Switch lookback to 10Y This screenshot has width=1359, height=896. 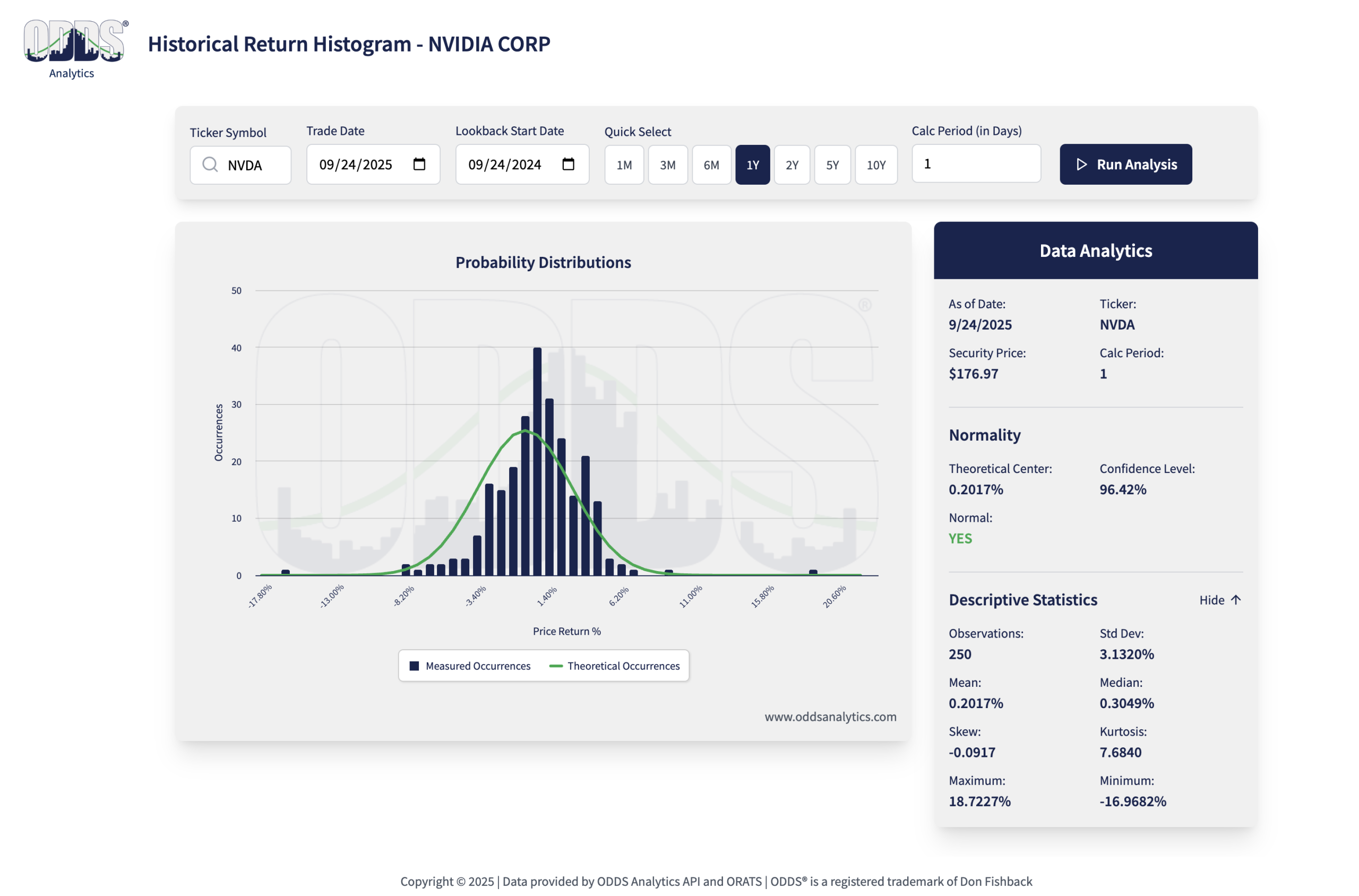coord(875,165)
